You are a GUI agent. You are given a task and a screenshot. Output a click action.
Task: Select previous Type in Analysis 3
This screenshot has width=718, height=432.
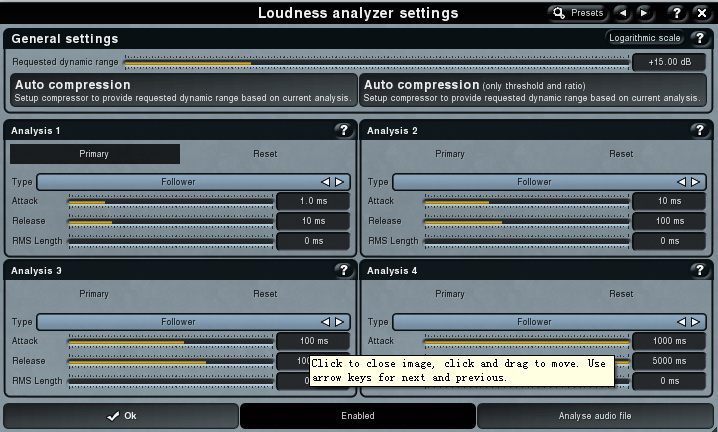(326, 322)
